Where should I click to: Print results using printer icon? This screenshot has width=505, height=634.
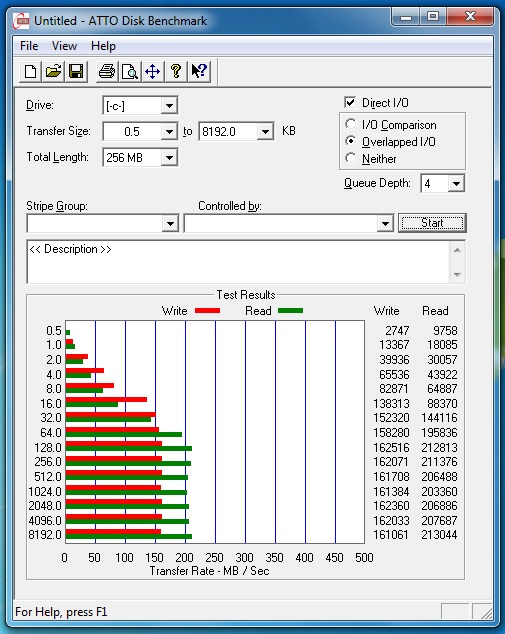pos(107,72)
